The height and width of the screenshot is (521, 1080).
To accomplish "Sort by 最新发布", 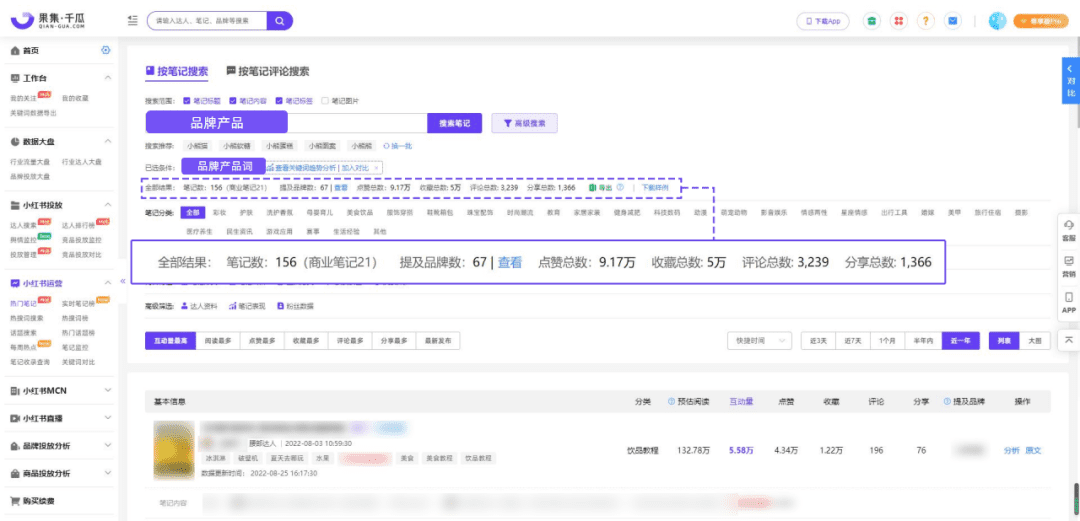I will (438, 341).
